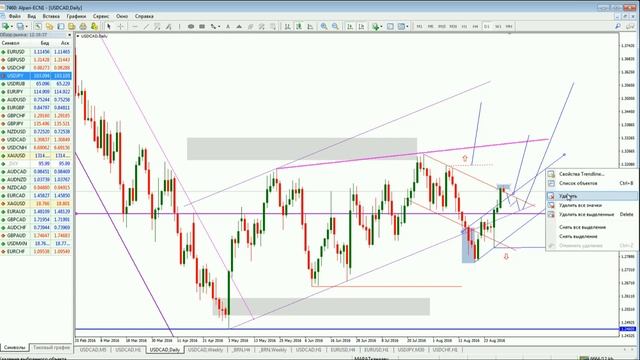The height and width of the screenshot is (360, 640).
Task: Expand the Arrows objects dropdown
Action: [x=219, y=27]
